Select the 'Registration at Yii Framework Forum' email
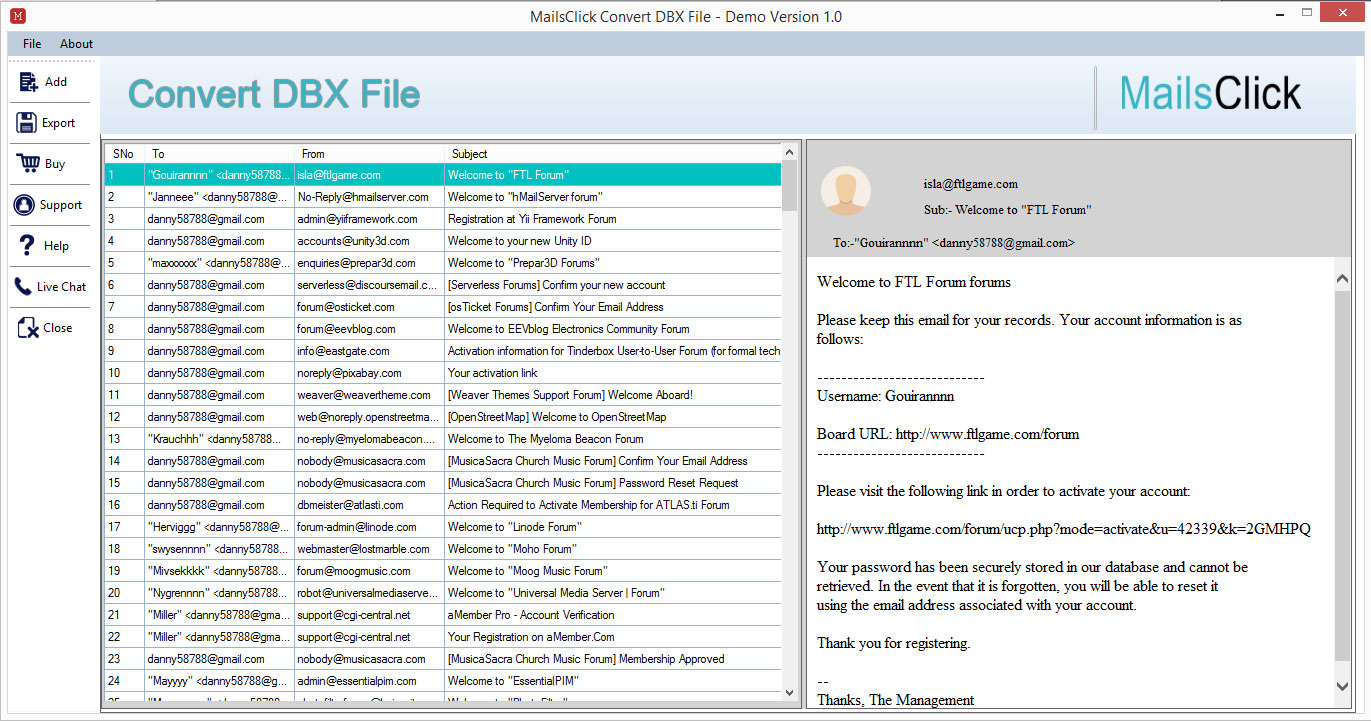1371x721 pixels. (x=443, y=219)
